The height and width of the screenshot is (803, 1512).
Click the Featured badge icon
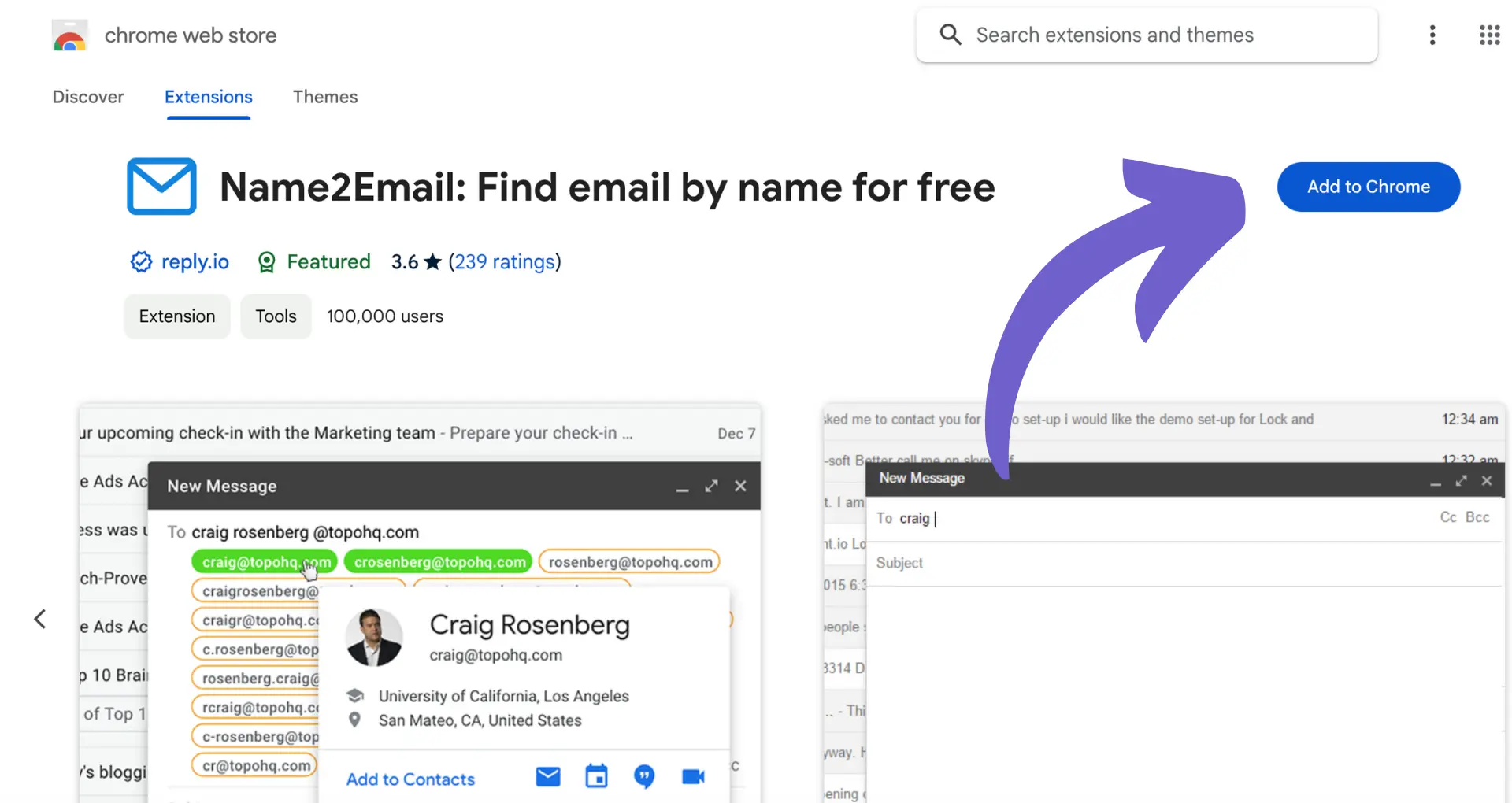tap(267, 262)
